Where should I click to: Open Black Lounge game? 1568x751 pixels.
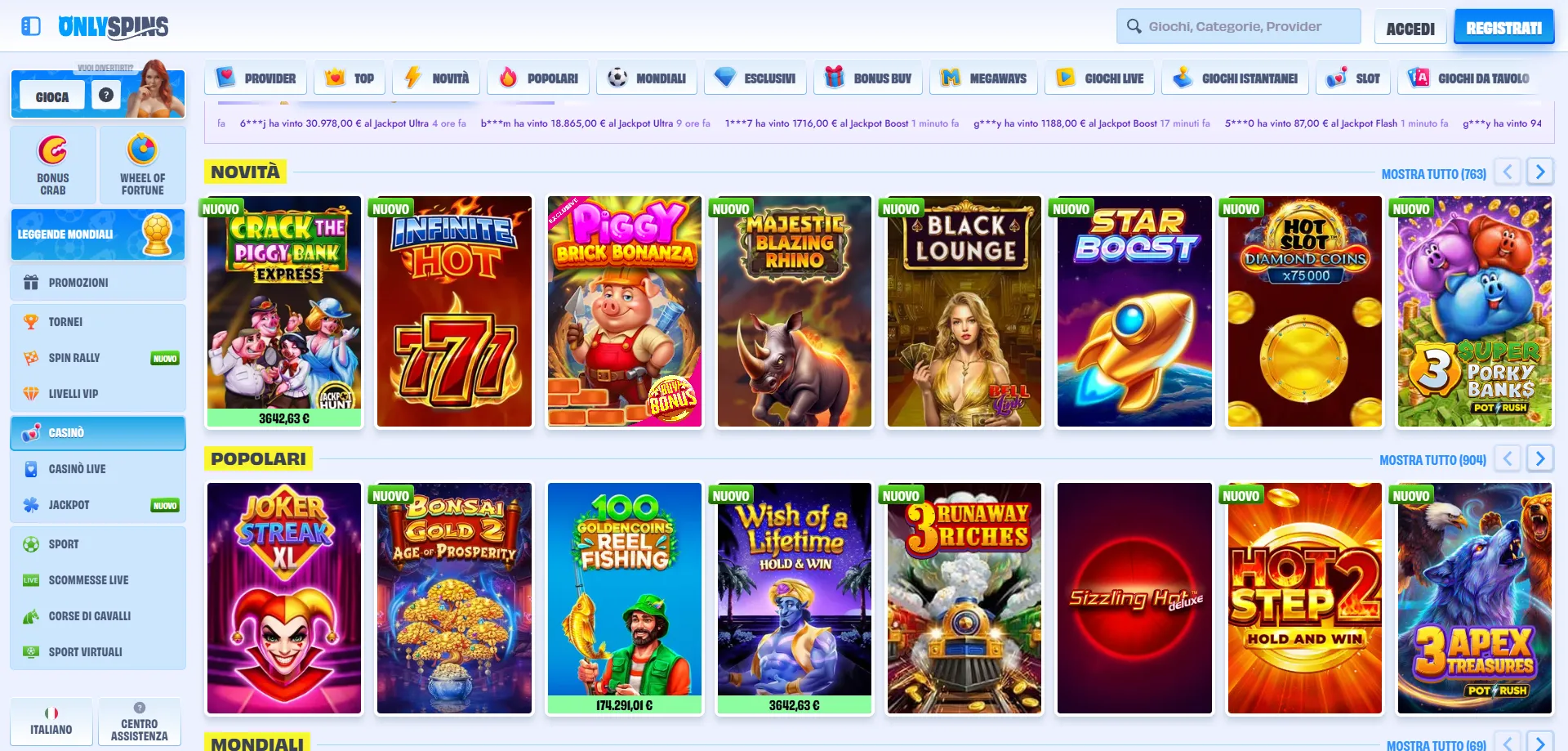click(964, 311)
